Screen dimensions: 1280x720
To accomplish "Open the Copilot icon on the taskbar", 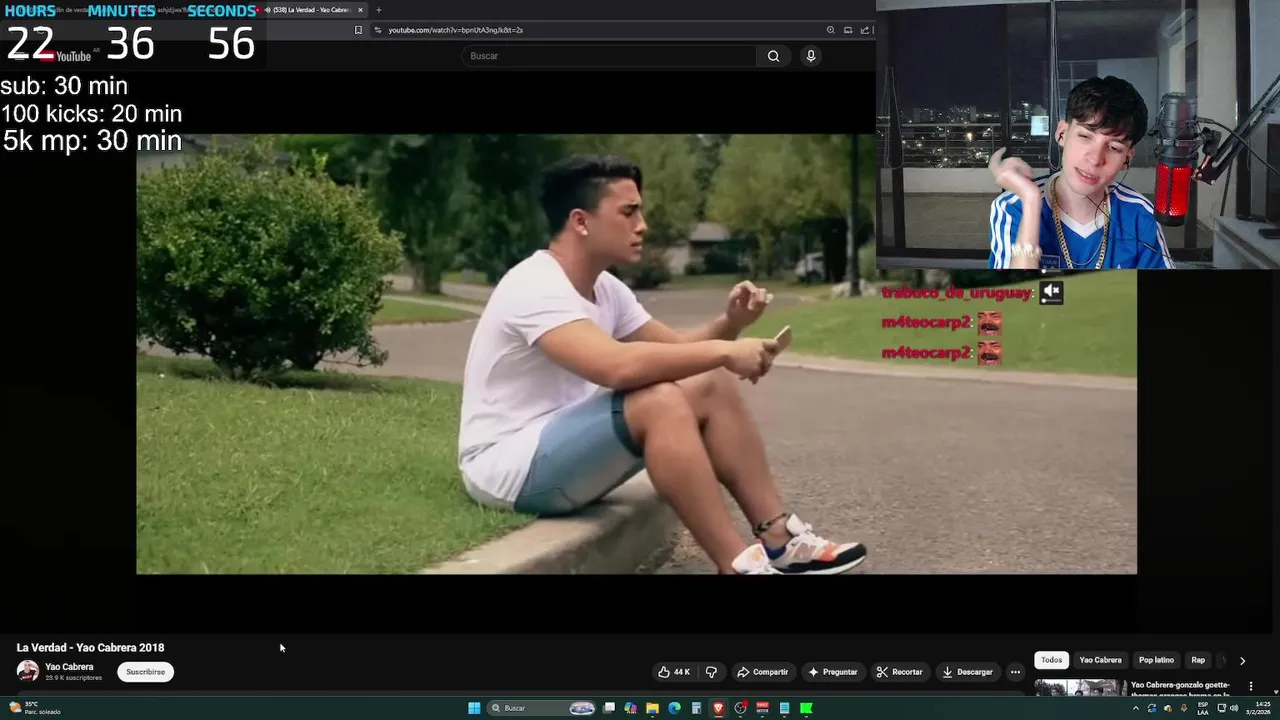I will click(630, 708).
